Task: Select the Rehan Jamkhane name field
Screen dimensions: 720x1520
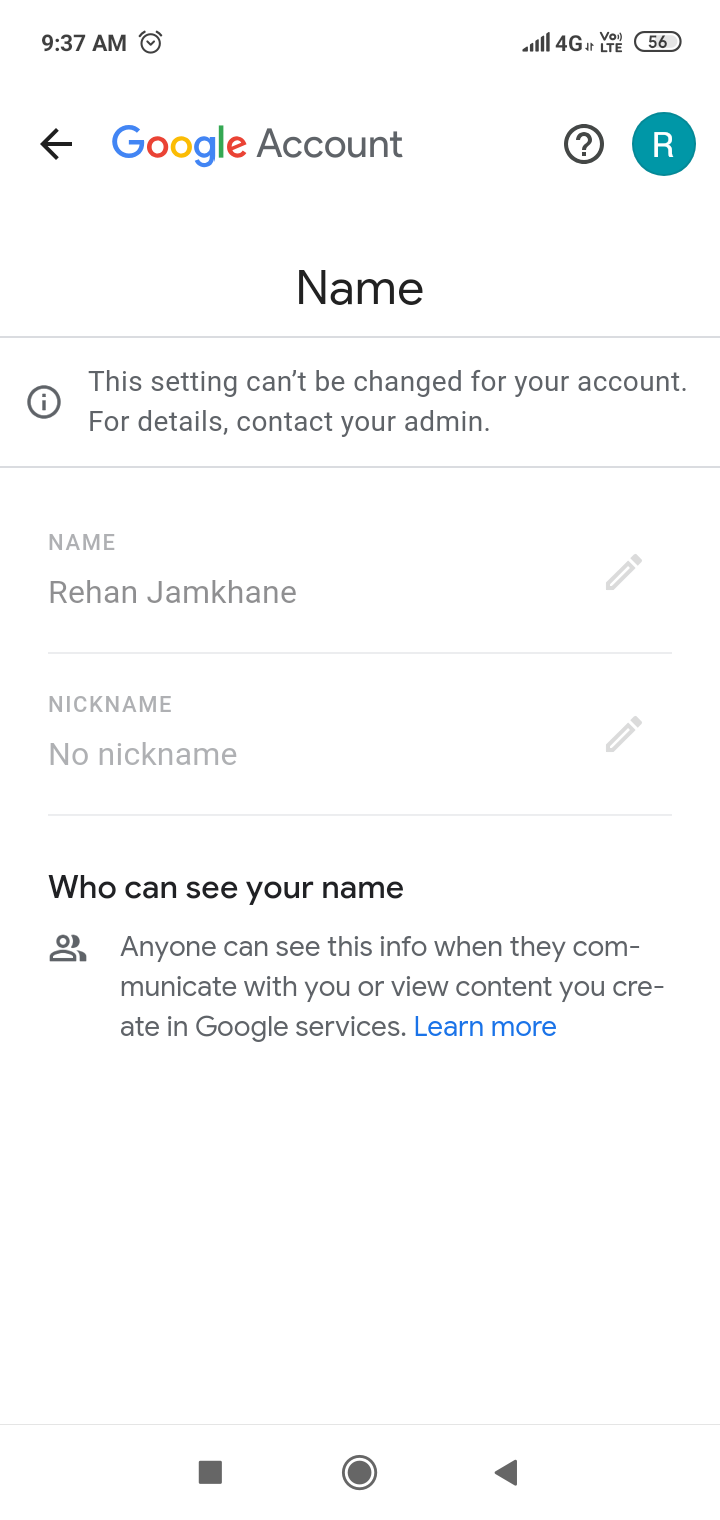Action: 173,592
